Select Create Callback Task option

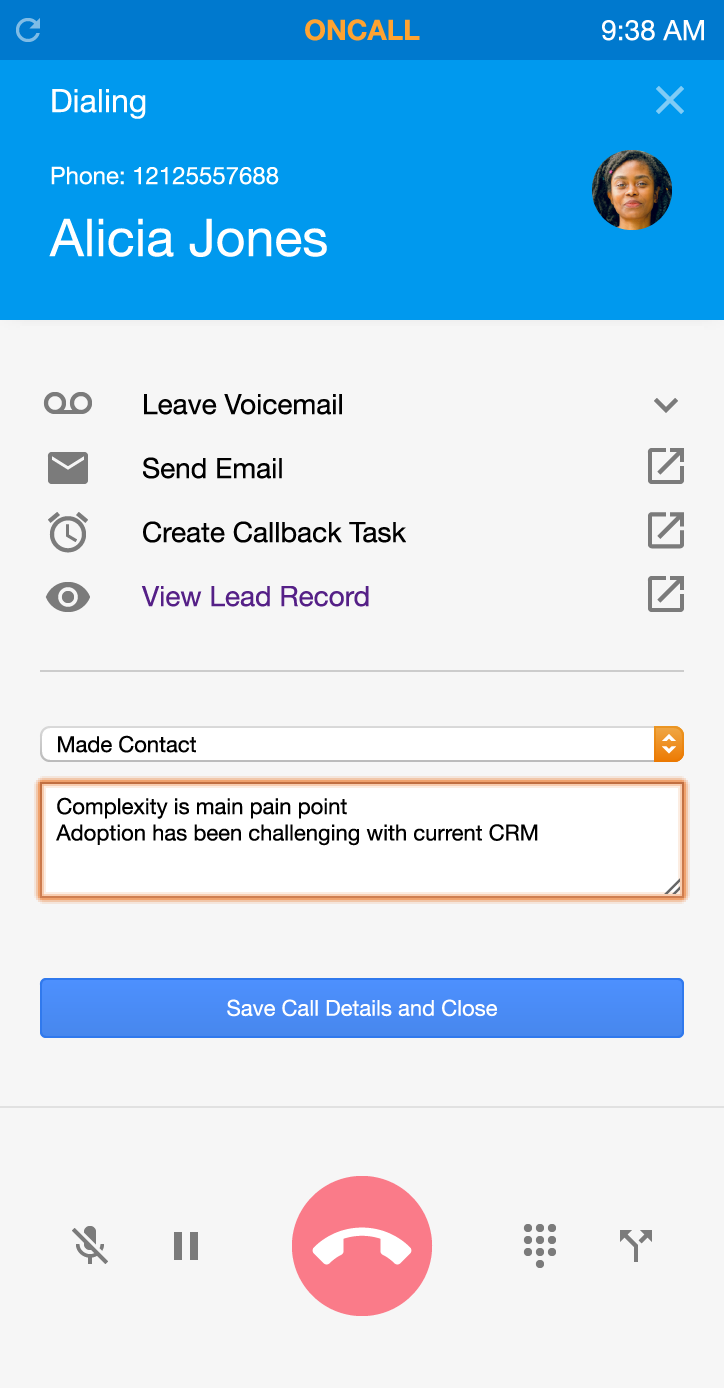point(274,533)
